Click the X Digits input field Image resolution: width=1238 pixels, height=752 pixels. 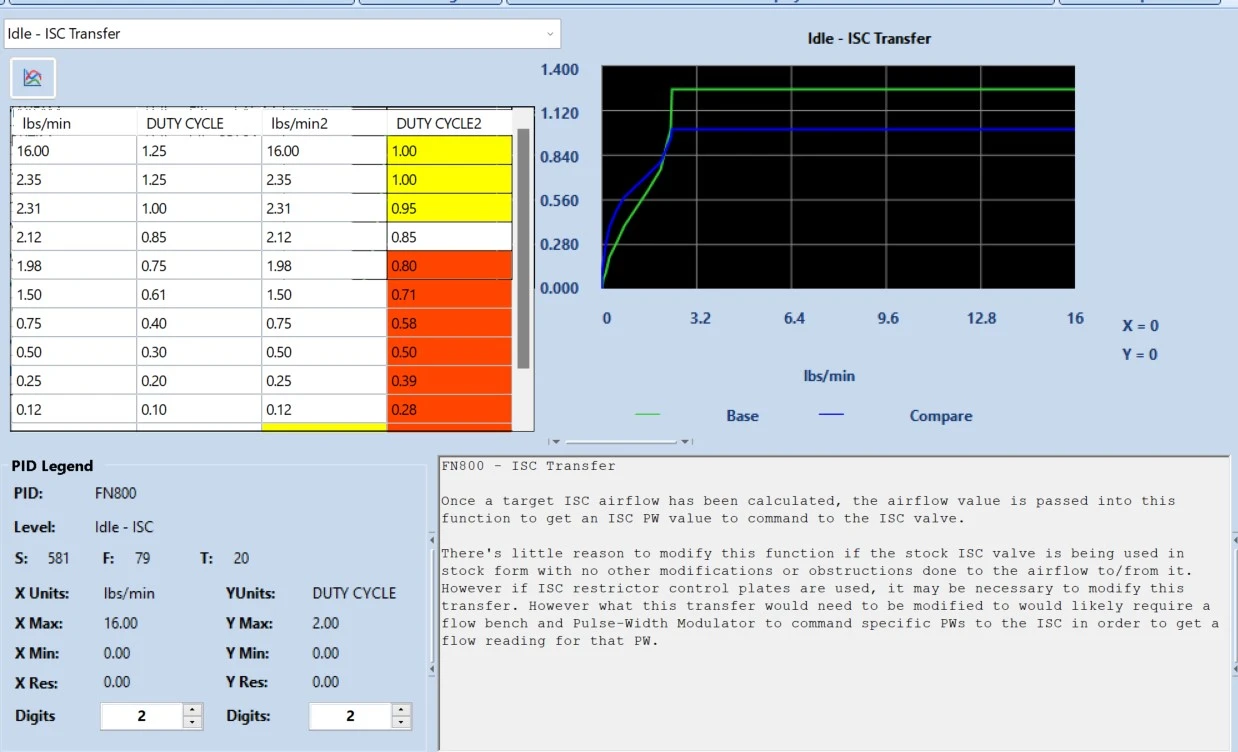[x=142, y=716]
